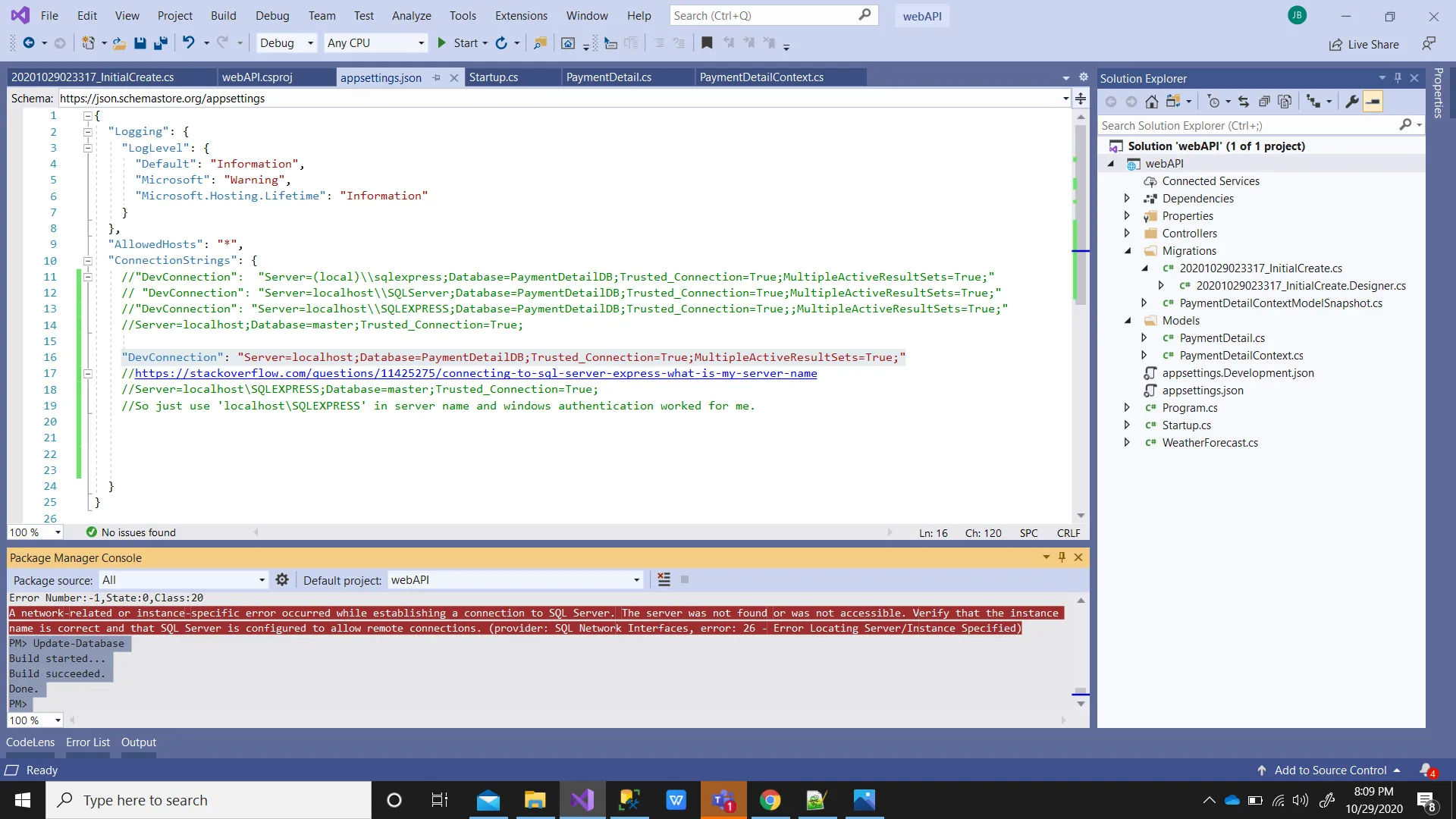Screen dimensions: 1456x819
Task: Pin the appsettings.json tab
Action: click(436, 77)
